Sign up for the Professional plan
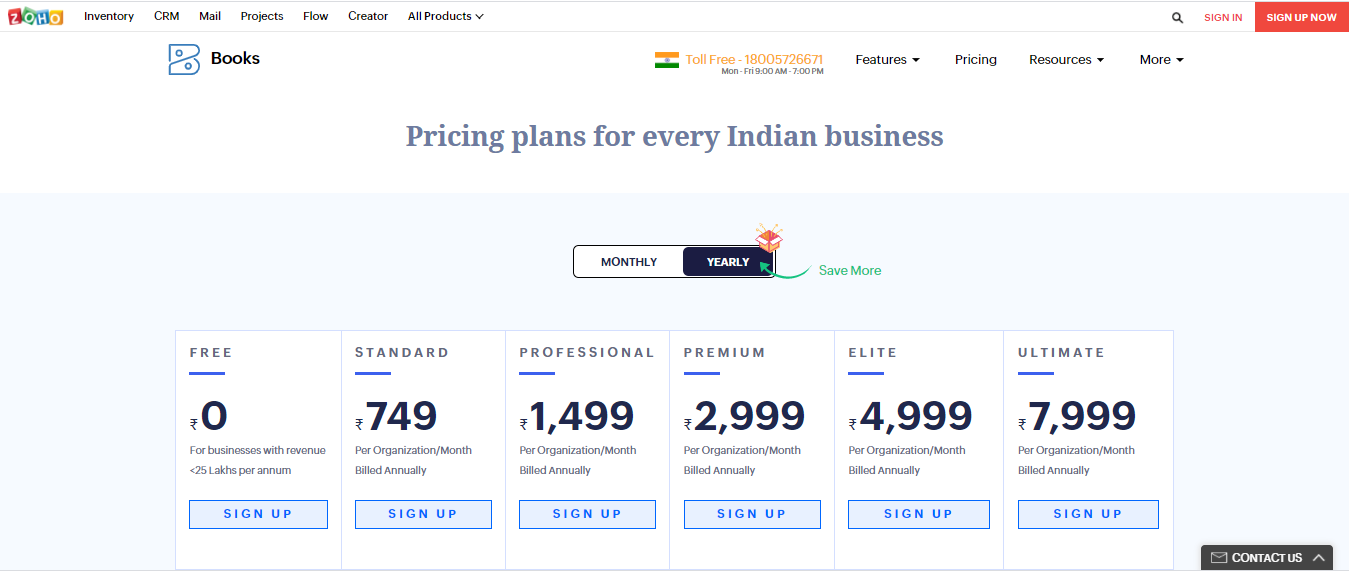The image size is (1349, 573). (x=587, y=514)
